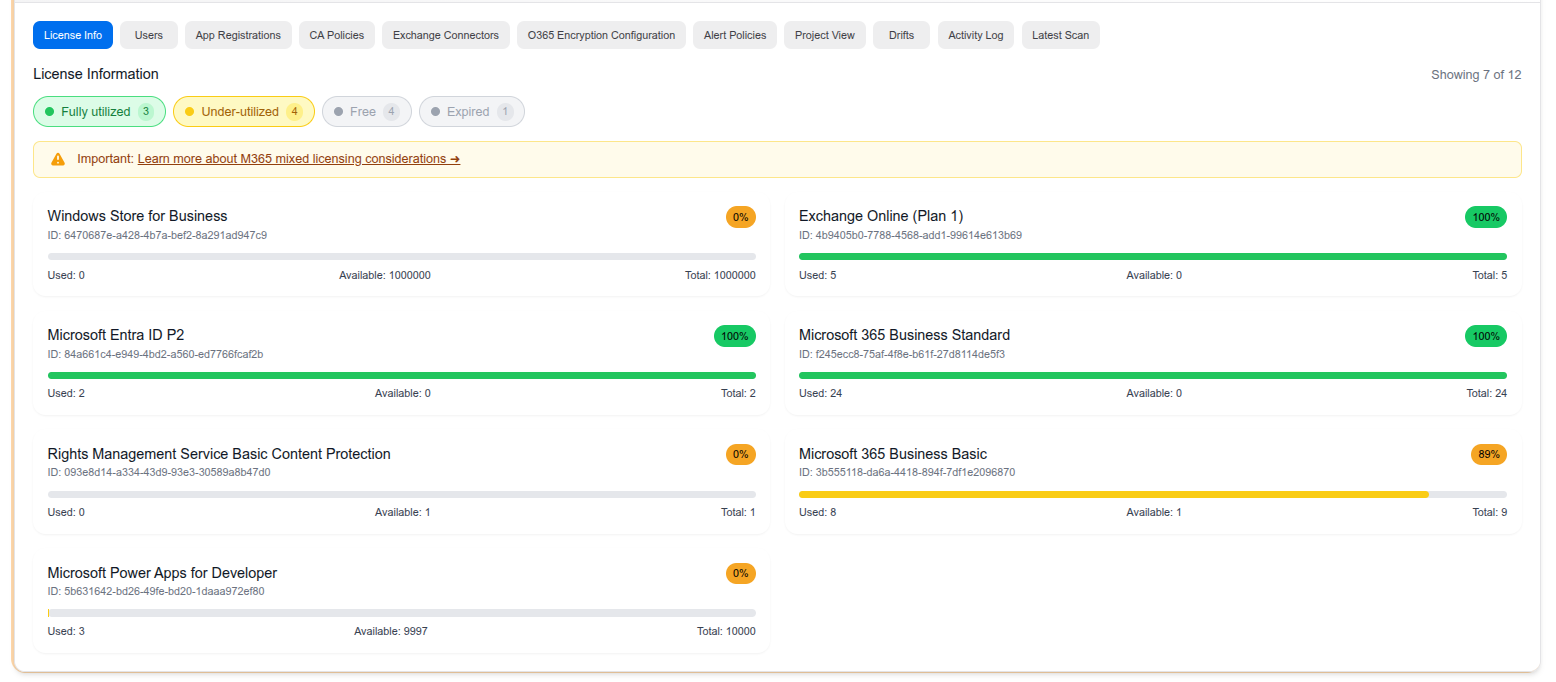Toggle the Under-utilized filter chip

(243, 112)
